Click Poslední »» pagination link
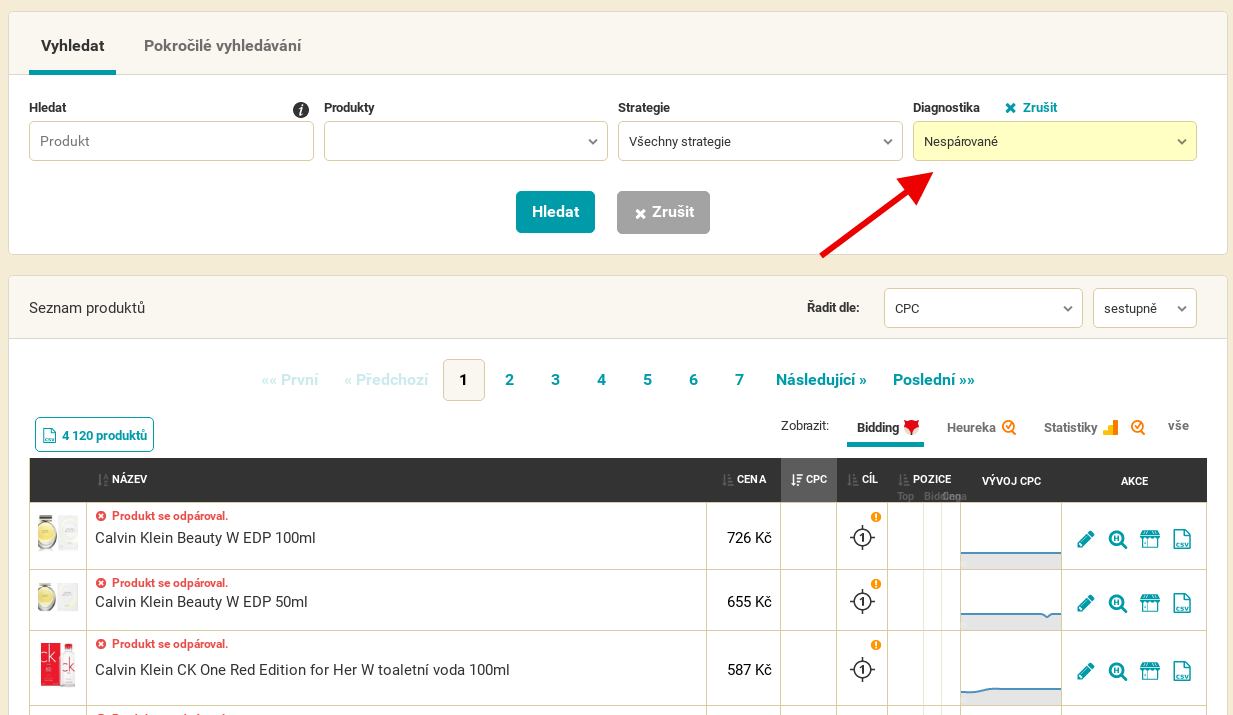The height and width of the screenshot is (715, 1233). (934, 380)
